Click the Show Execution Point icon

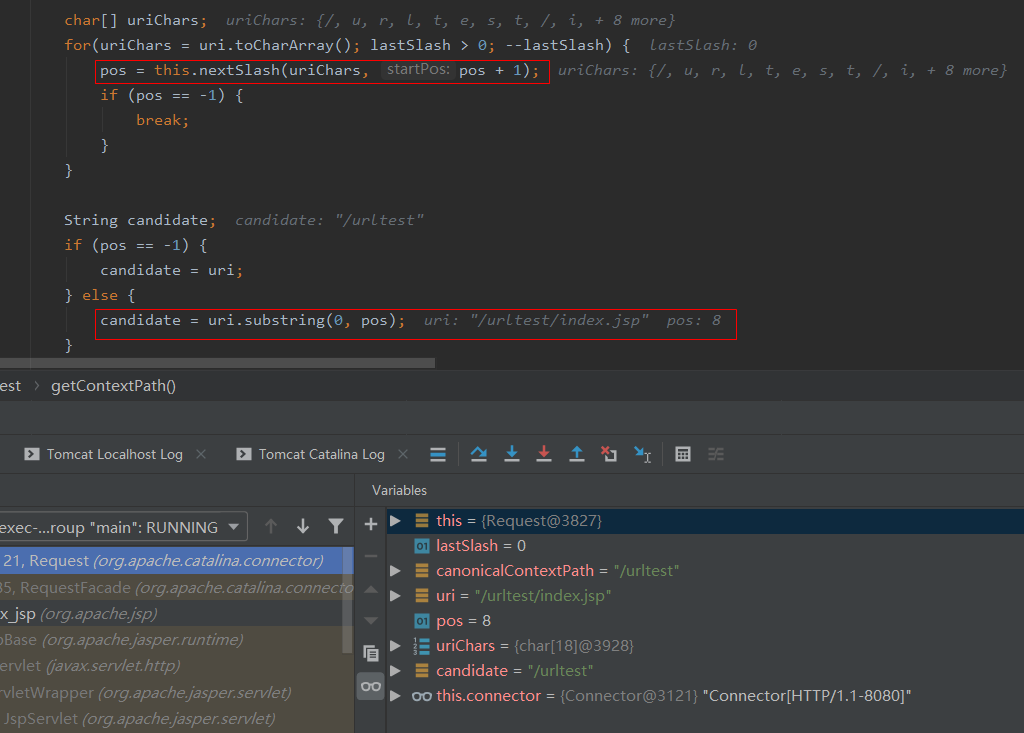[x=438, y=454]
